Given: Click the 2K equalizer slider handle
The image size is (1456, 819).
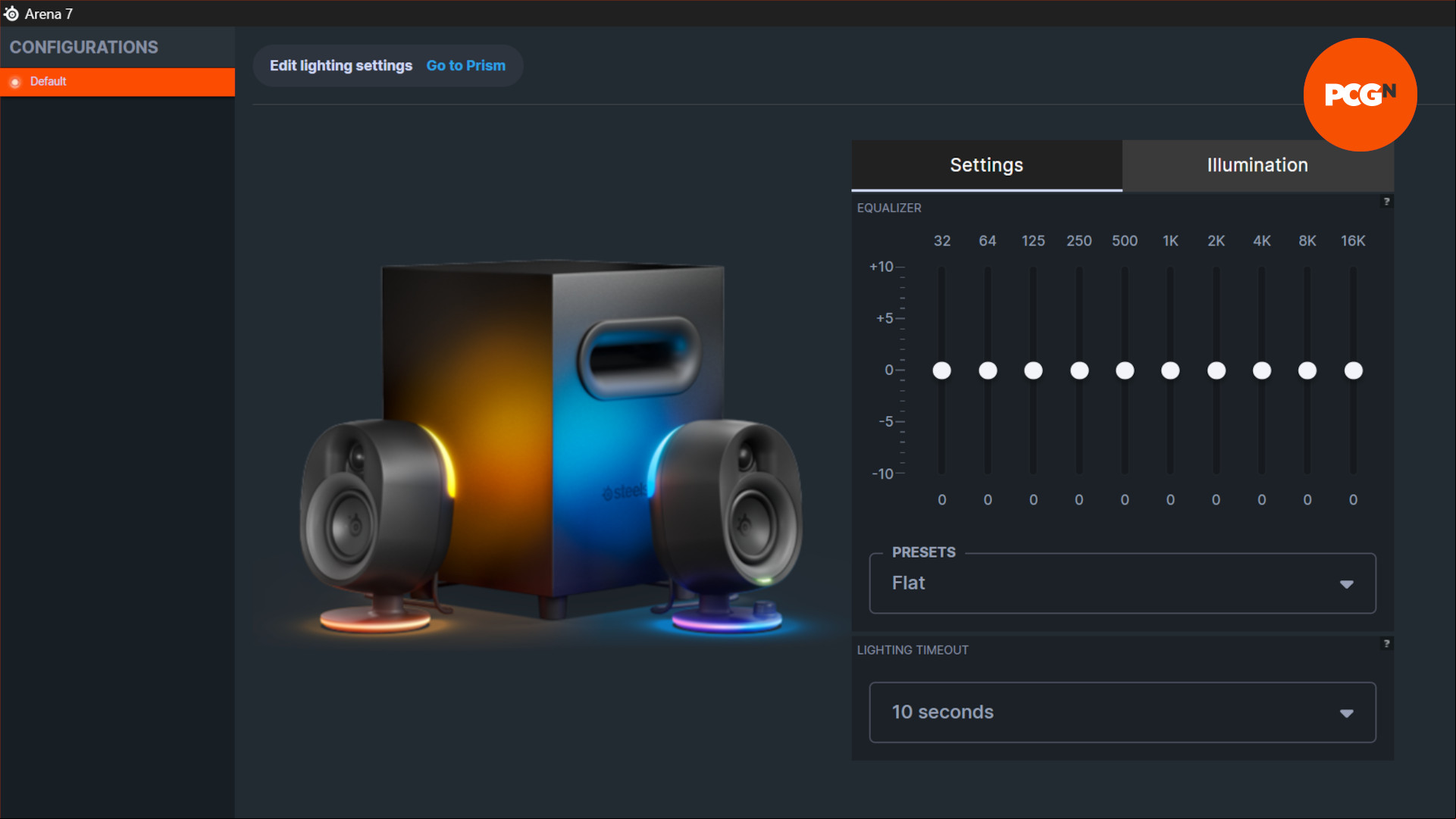Looking at the screenshot, I should pos(1216,370).
